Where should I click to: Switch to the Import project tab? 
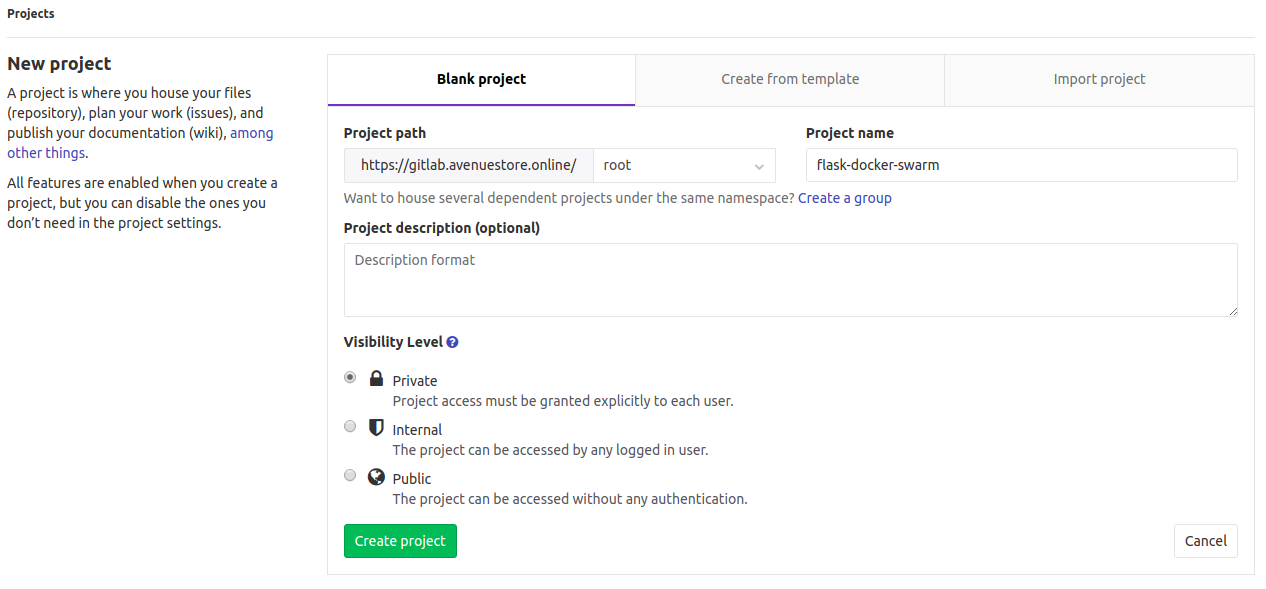[x=1099, y=79]
